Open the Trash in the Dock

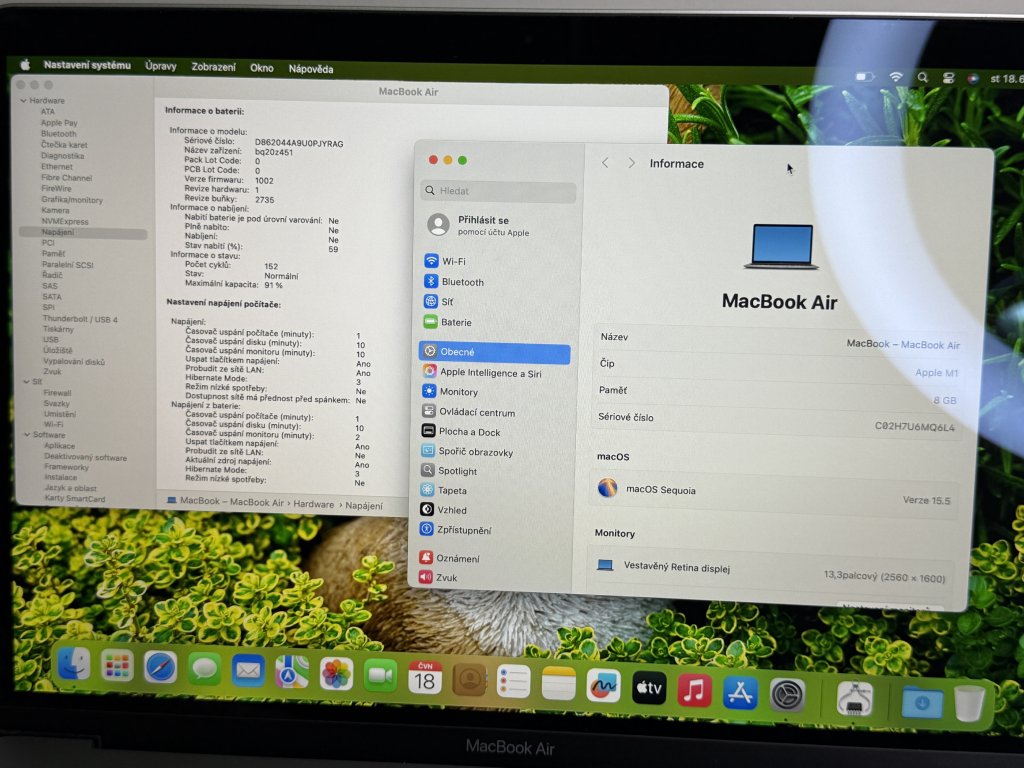(x=969, y=703)
